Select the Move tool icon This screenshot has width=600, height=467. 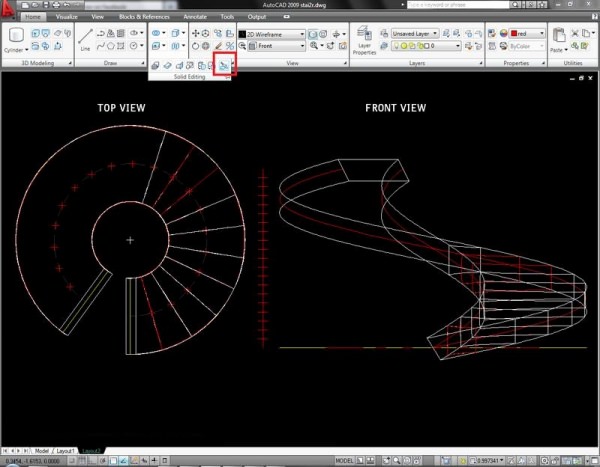(195, 33)
